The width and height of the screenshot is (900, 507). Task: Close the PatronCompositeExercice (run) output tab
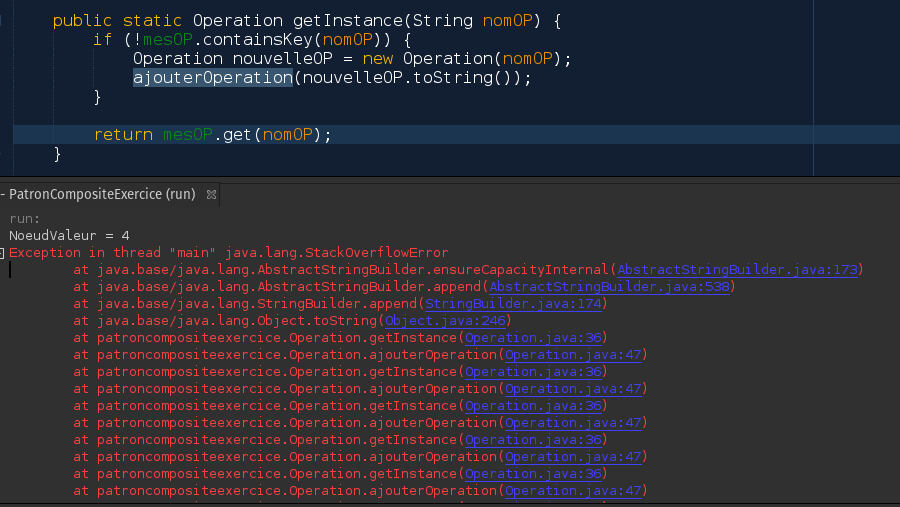point(210,195)
